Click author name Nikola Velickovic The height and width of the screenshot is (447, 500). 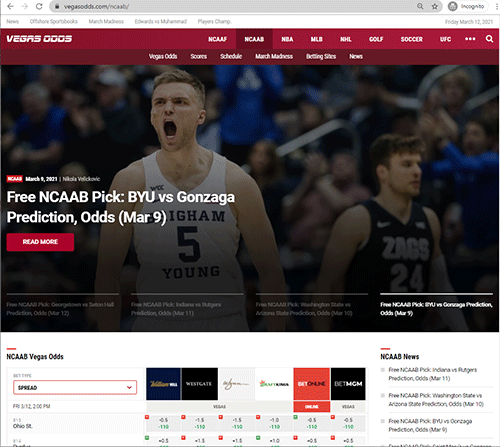point(81,179)
